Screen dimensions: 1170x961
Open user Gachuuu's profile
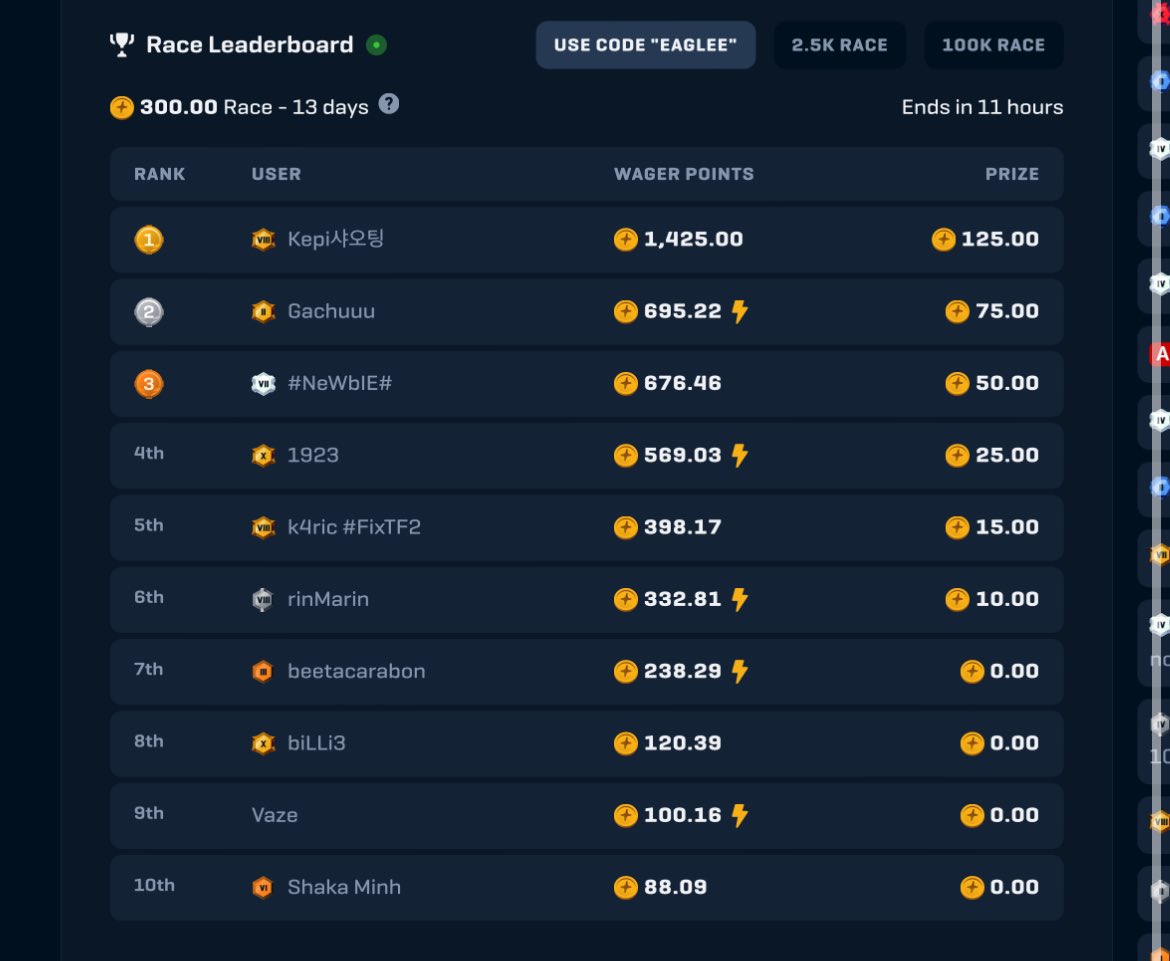331,311
